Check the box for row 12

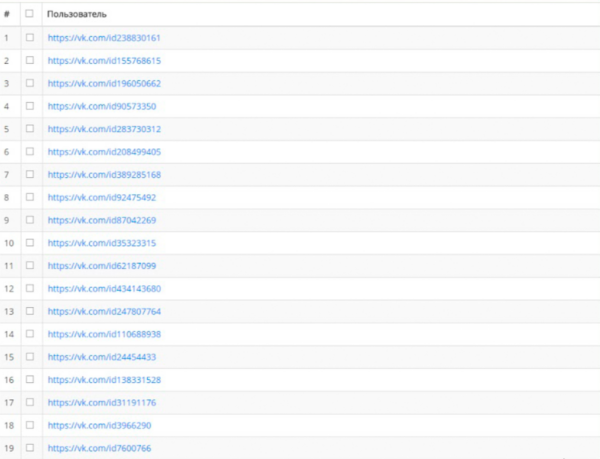(x=30, y=288)
